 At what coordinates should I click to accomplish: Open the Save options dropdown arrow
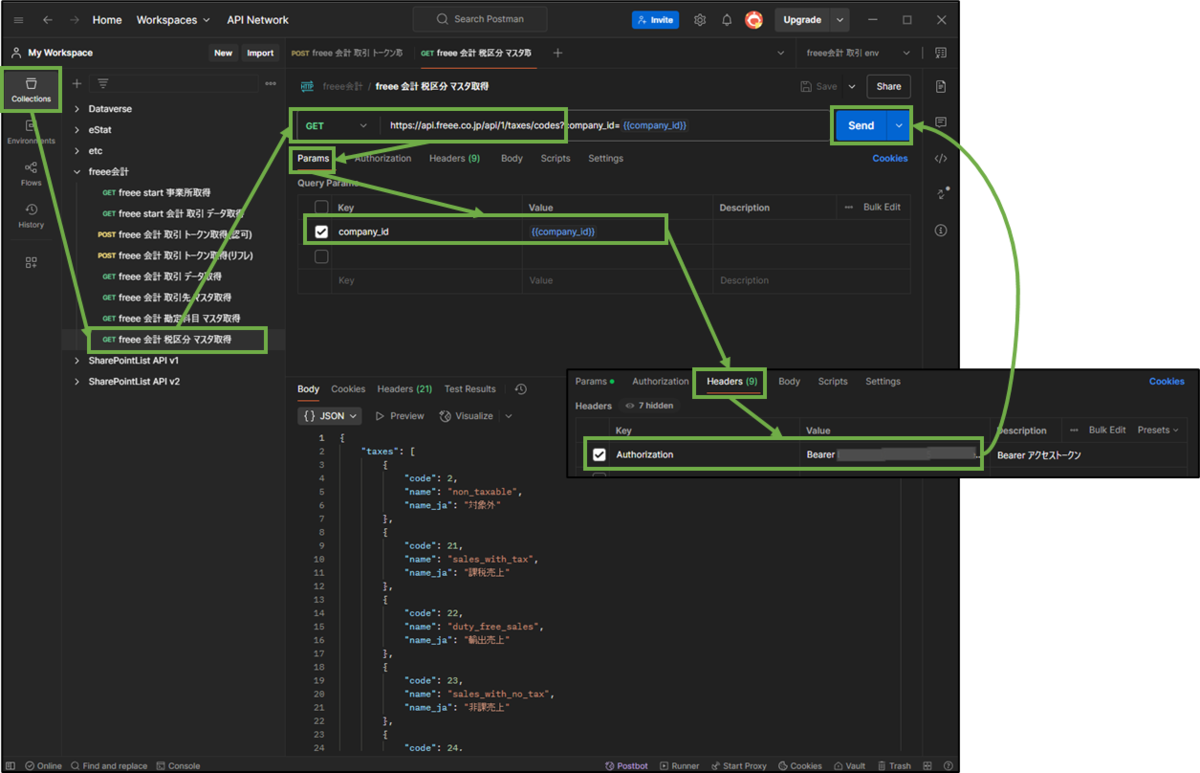pos(852,87)
